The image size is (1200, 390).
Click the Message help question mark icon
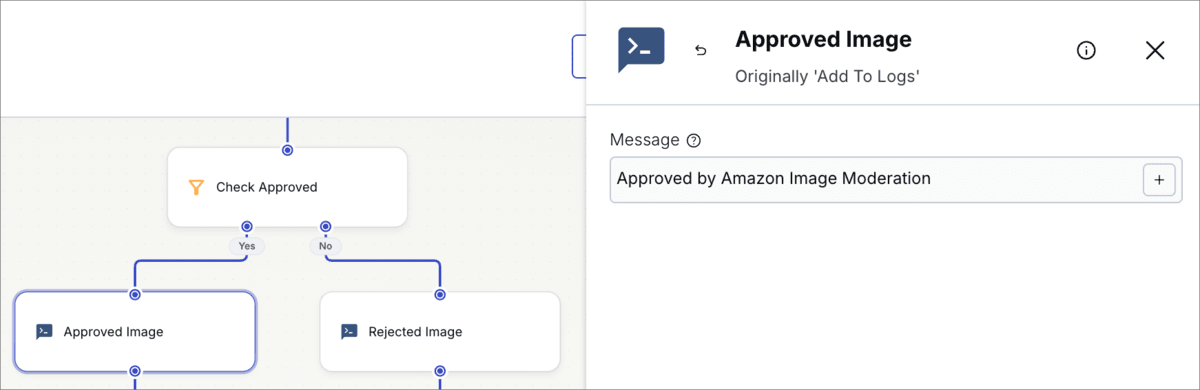tap(694, 141)
